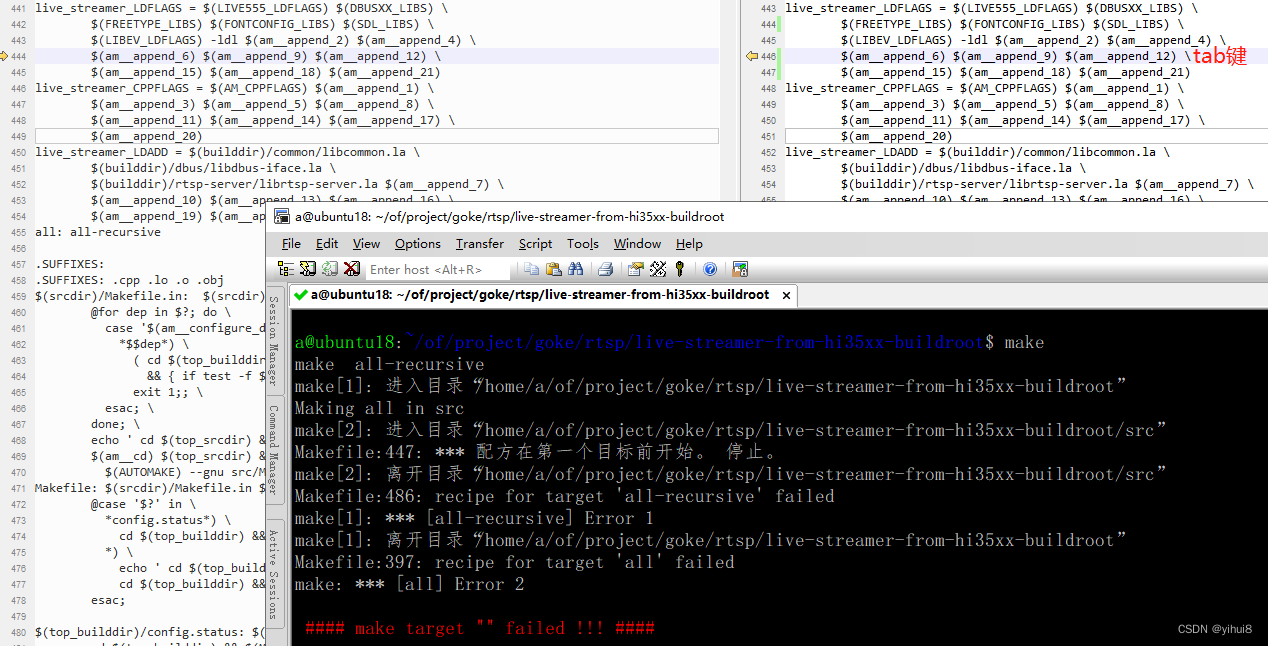Click the 'done; \' line 469

point(115,424)
